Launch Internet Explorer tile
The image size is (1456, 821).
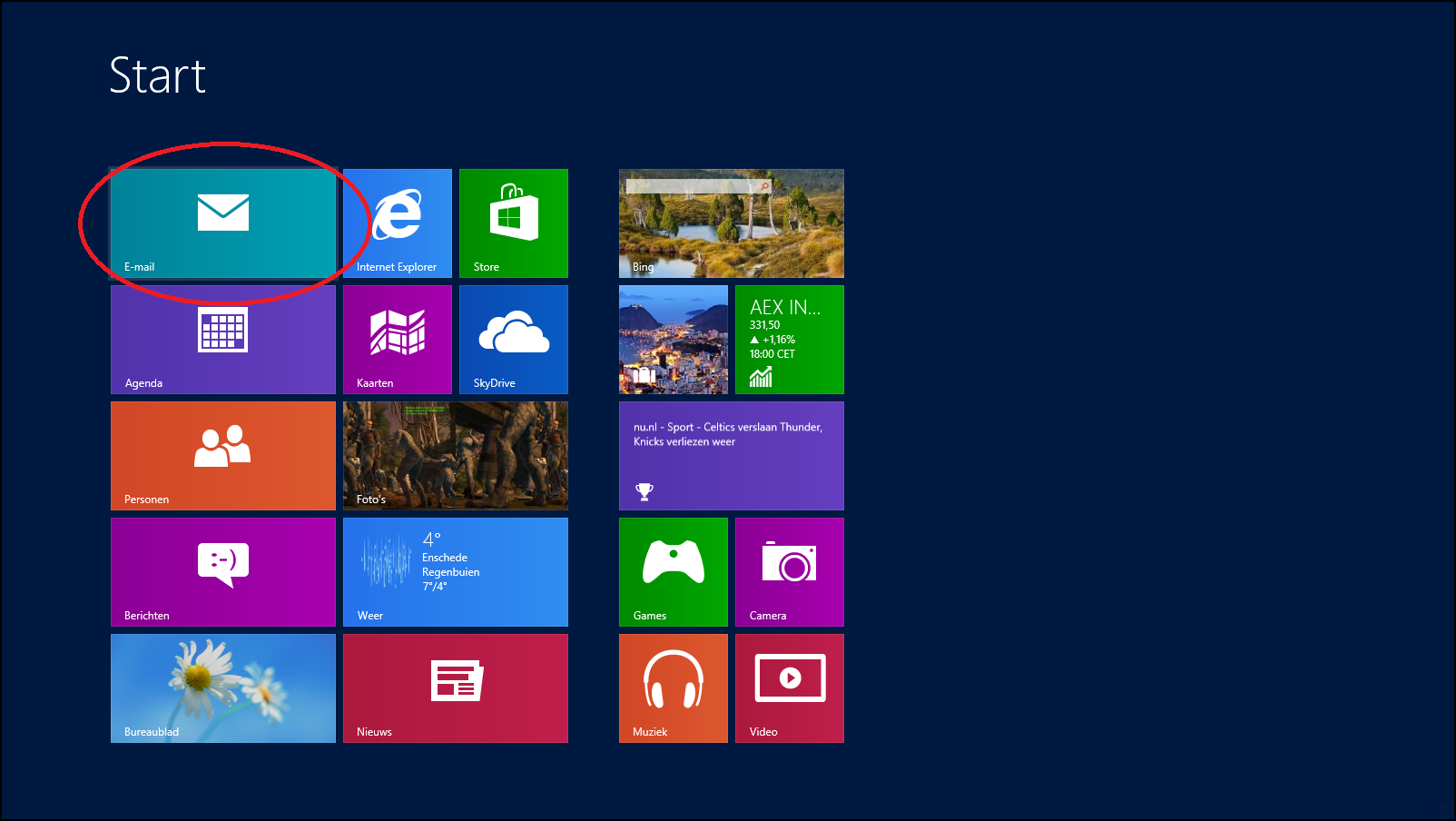coord(398,223)
